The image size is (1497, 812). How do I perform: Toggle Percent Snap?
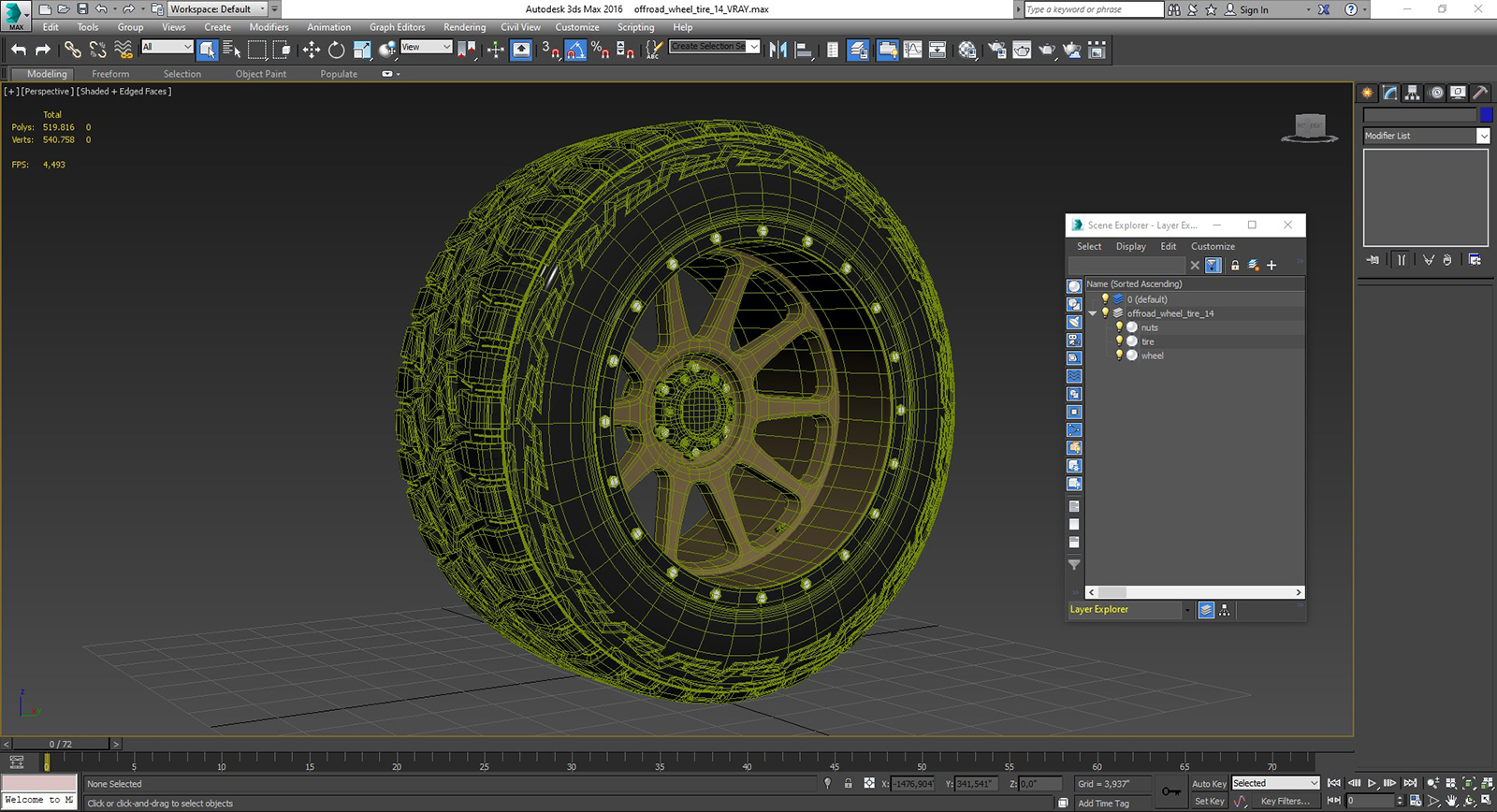[600, 50]
